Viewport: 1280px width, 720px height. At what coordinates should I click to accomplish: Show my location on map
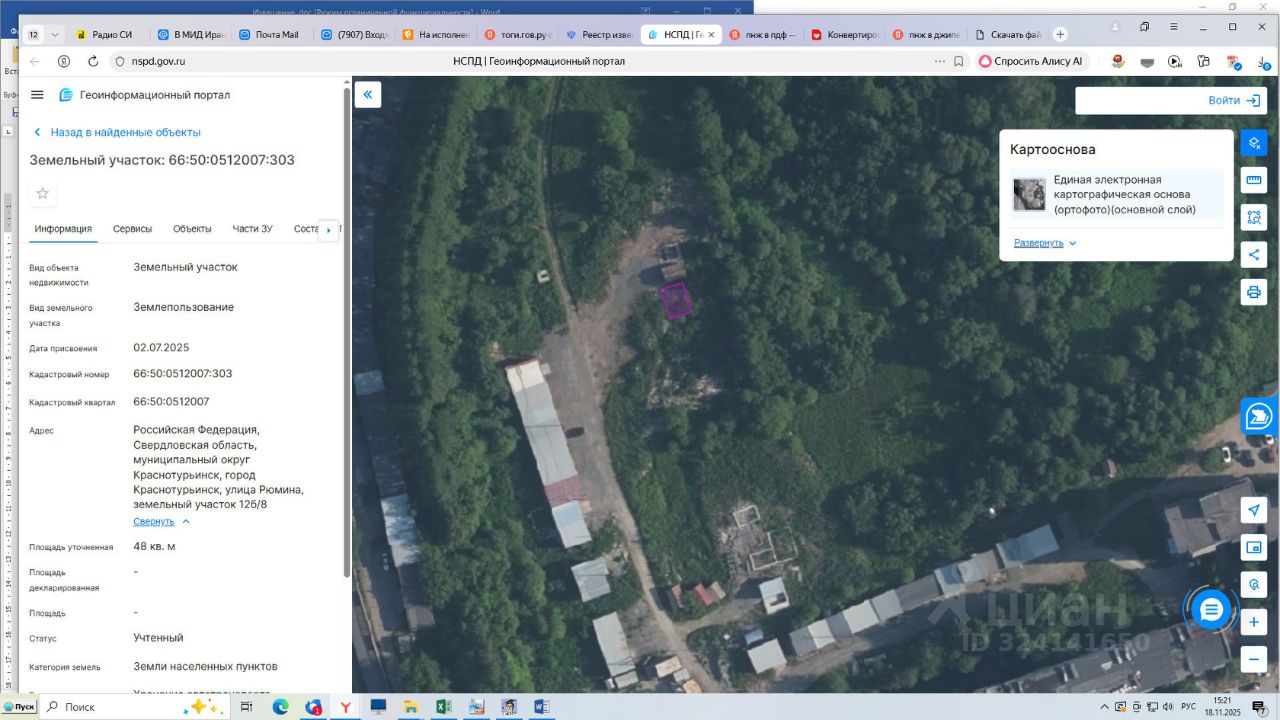pos(1254,510)
